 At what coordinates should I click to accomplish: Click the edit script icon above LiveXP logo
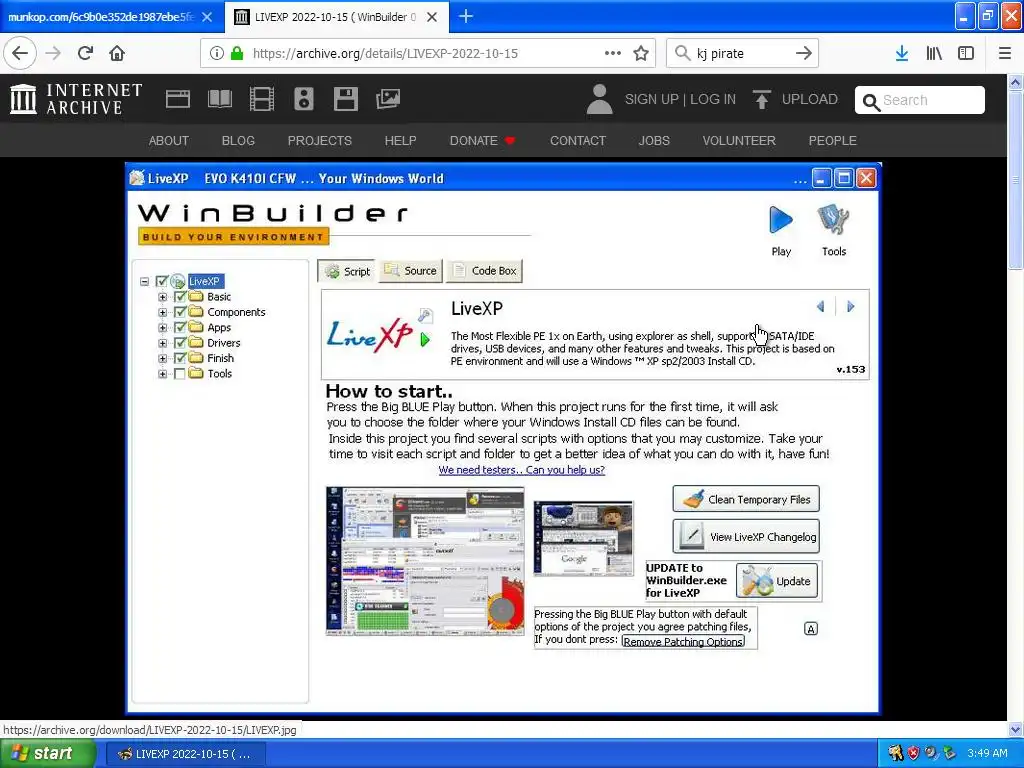click(426, 315)
